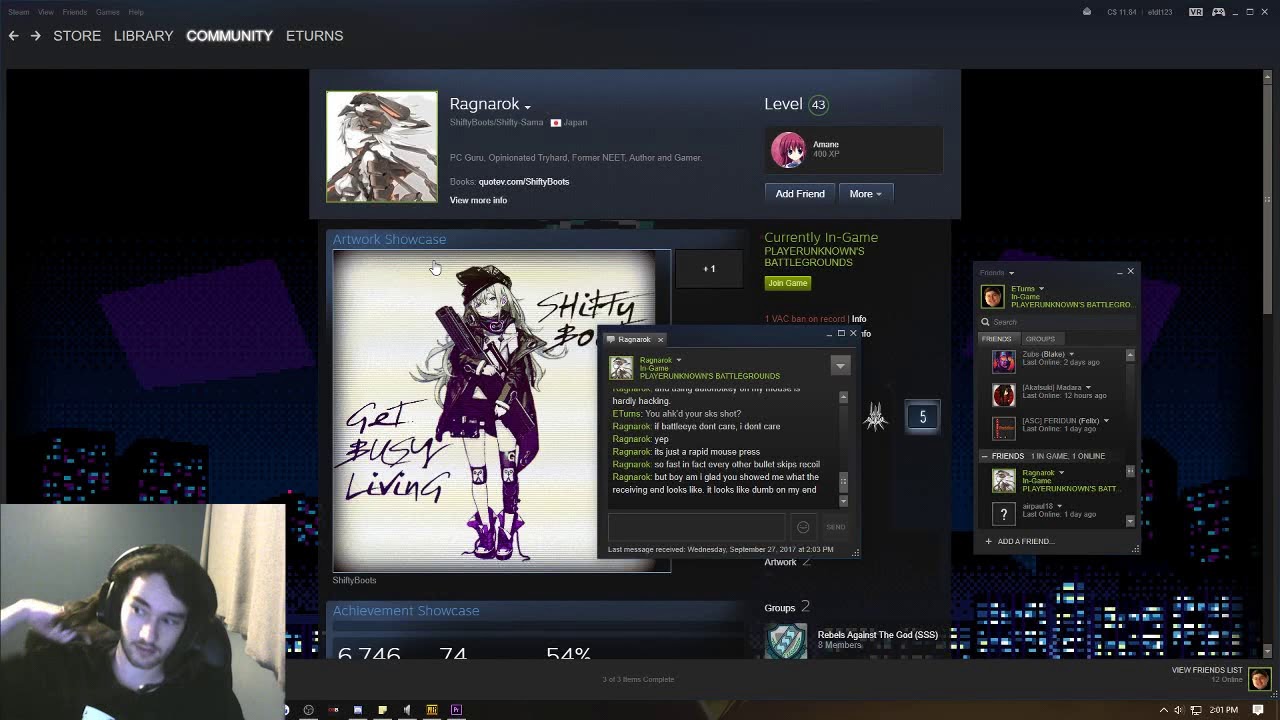The height and width of the screenshot is (720, 1280).
Task: Open the notifications icon in top bar
Action: pos(1087,12)
